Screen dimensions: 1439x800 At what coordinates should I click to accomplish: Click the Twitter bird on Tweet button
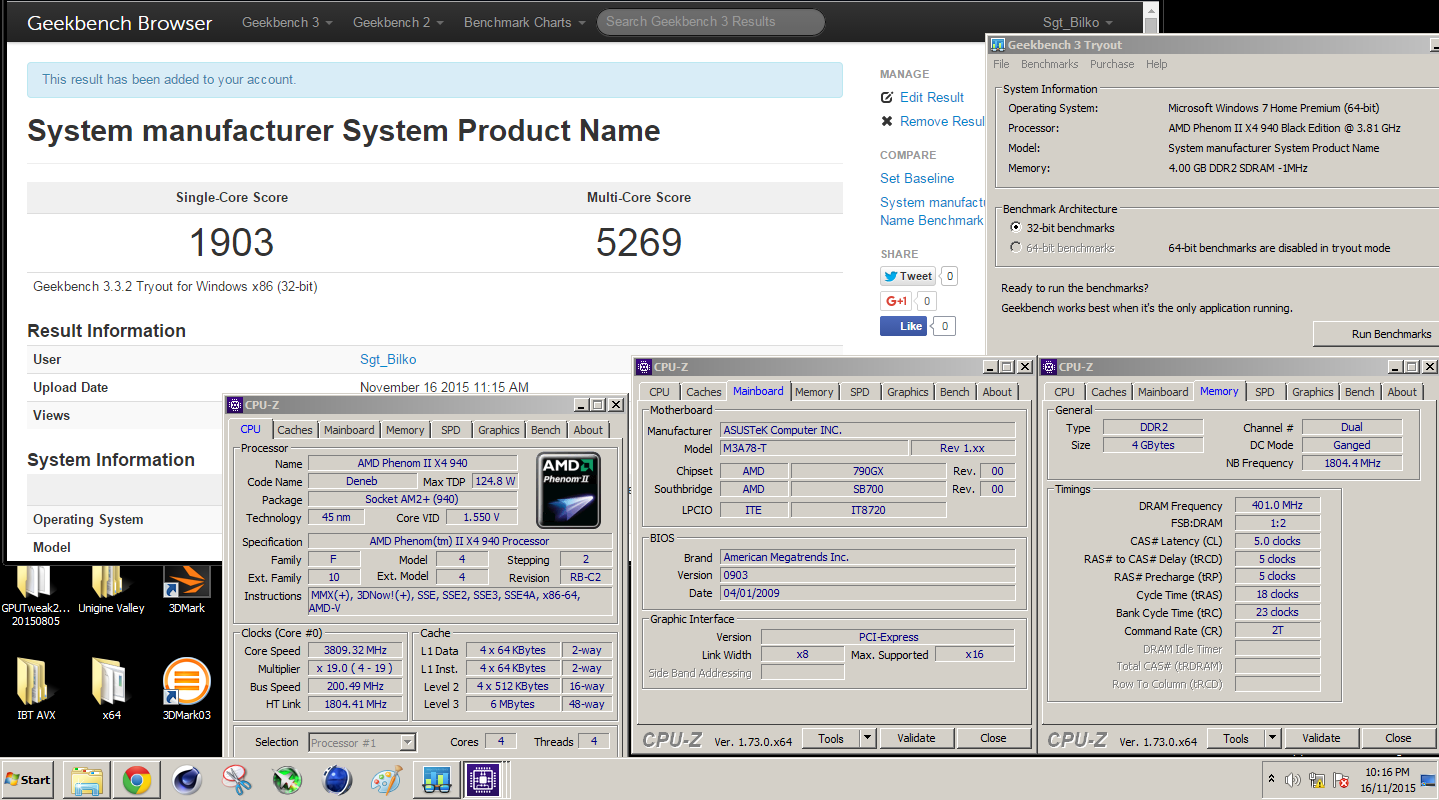pyautogui.click(x=890, y=276)
